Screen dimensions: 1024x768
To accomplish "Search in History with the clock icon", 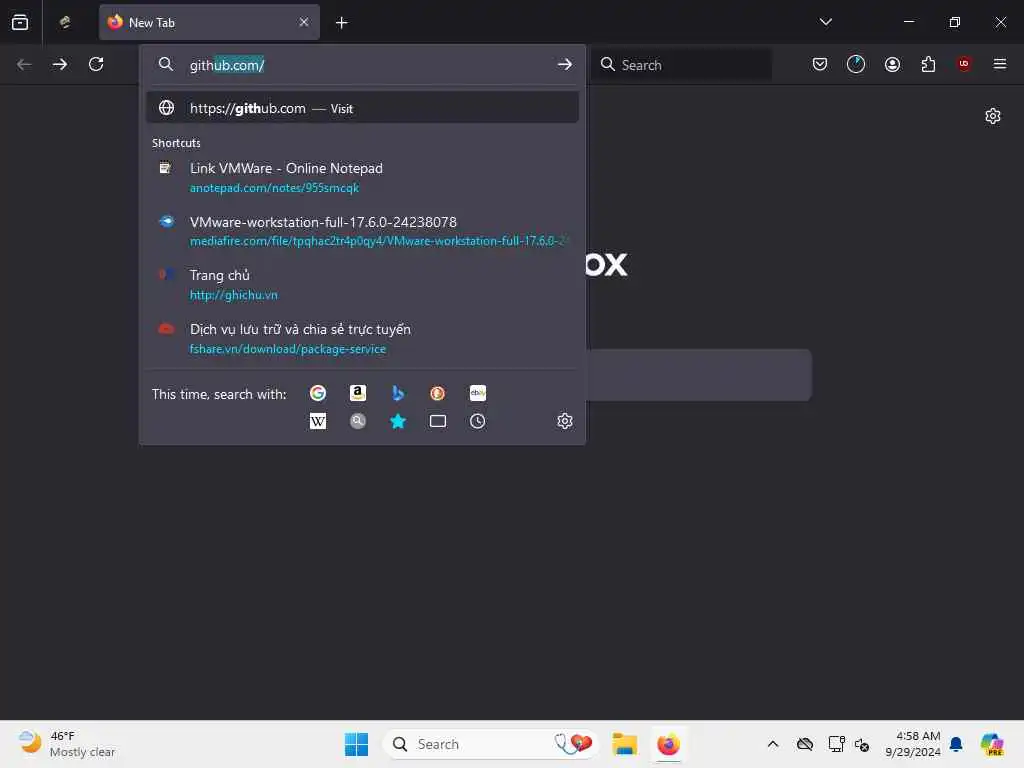I will coord(477,421).
